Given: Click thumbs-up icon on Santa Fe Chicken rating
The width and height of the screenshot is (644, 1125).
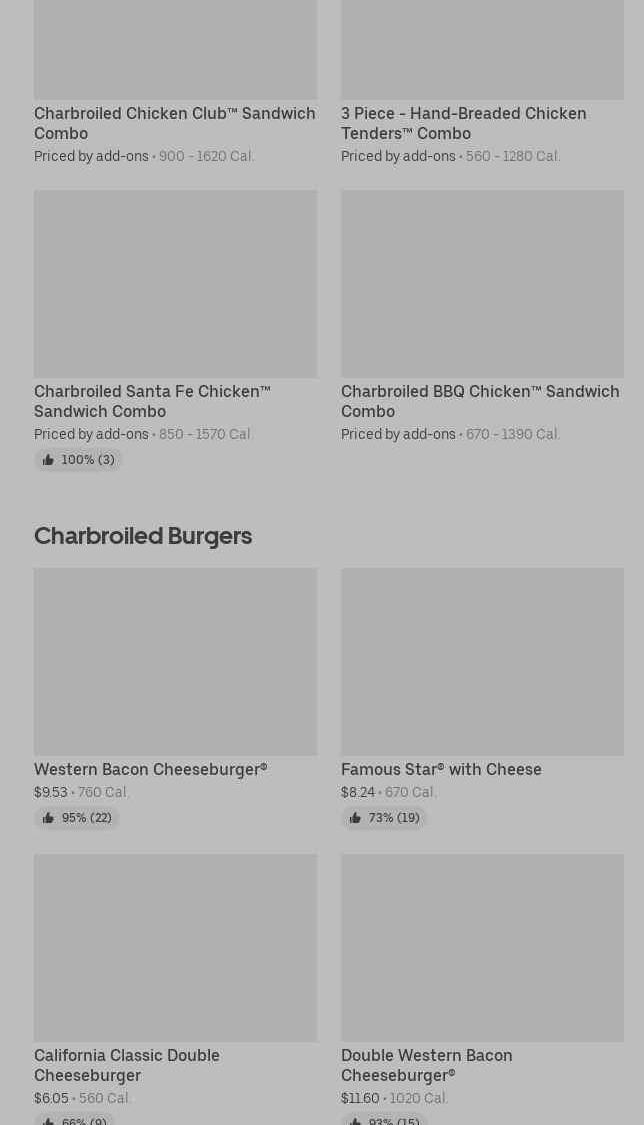Looking at the screenshot, I should (x=48, y=460).
